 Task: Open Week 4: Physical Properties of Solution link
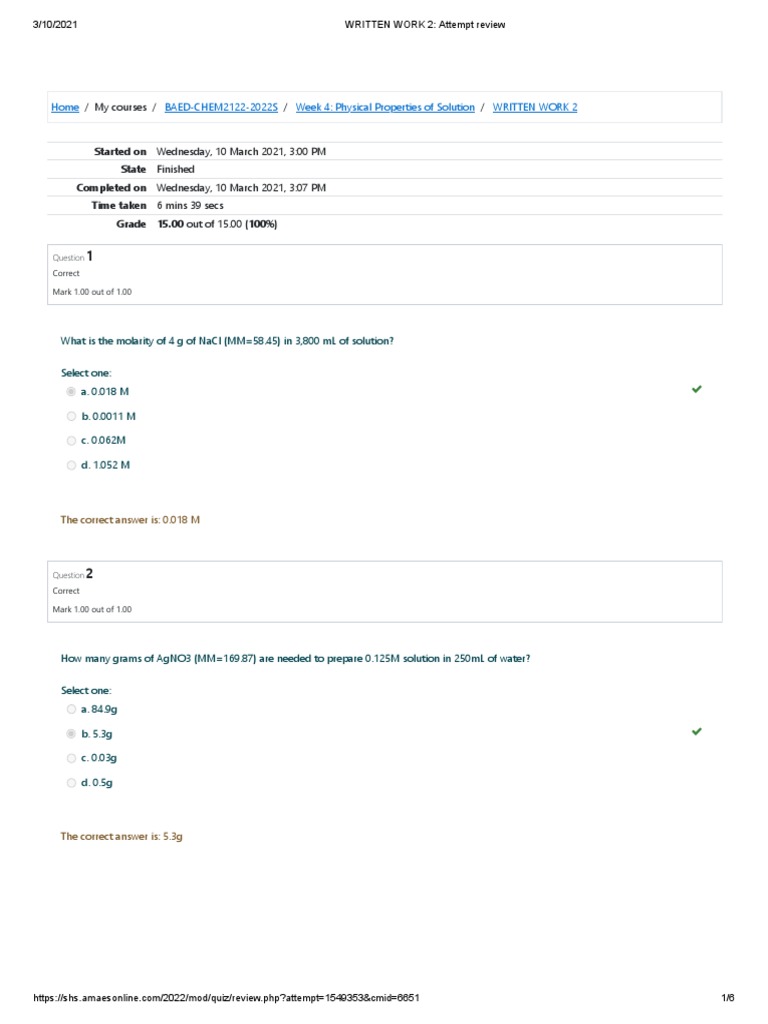[385, 107]
